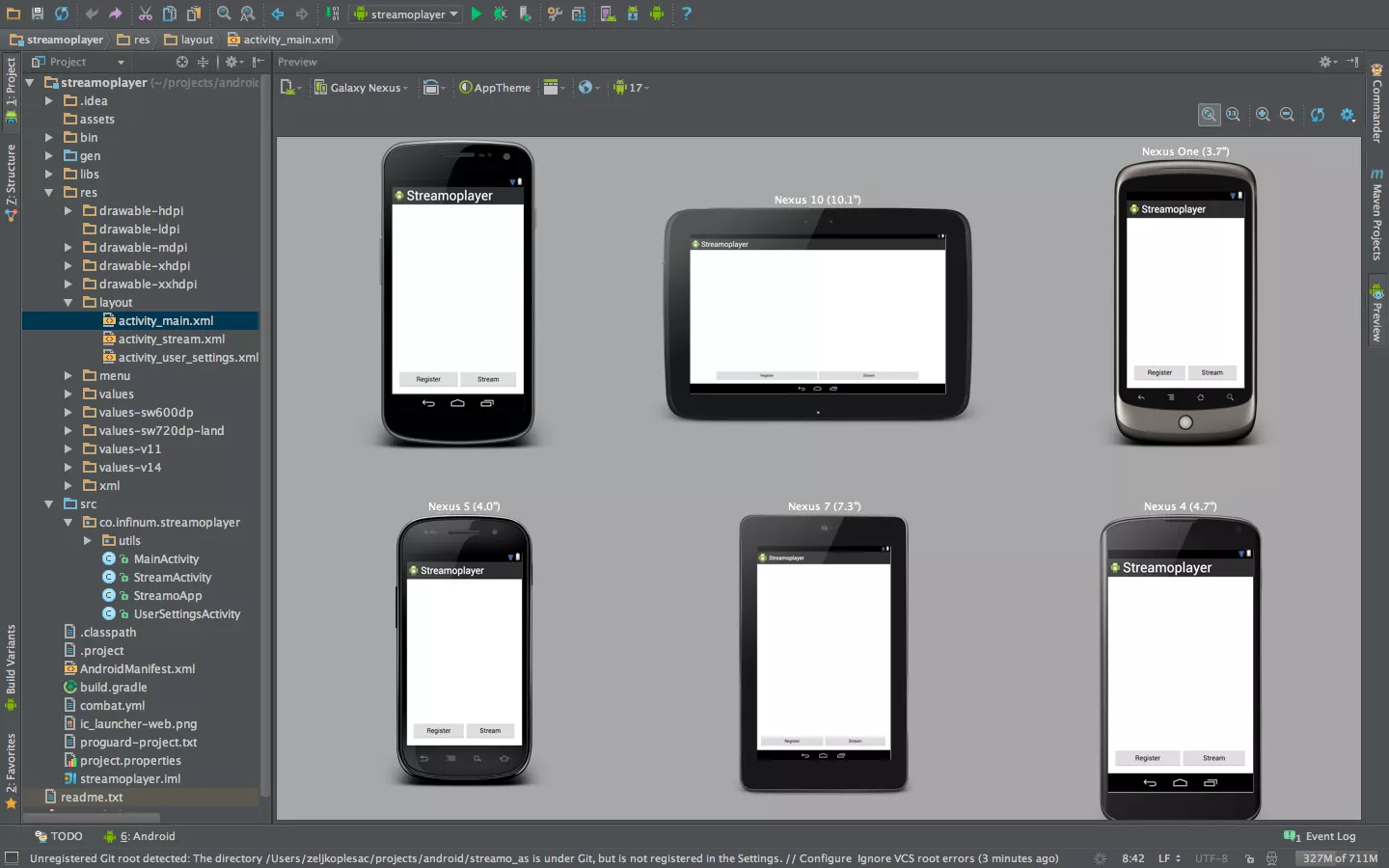Open the preview options gear menu

click(x=1347, y=115)
